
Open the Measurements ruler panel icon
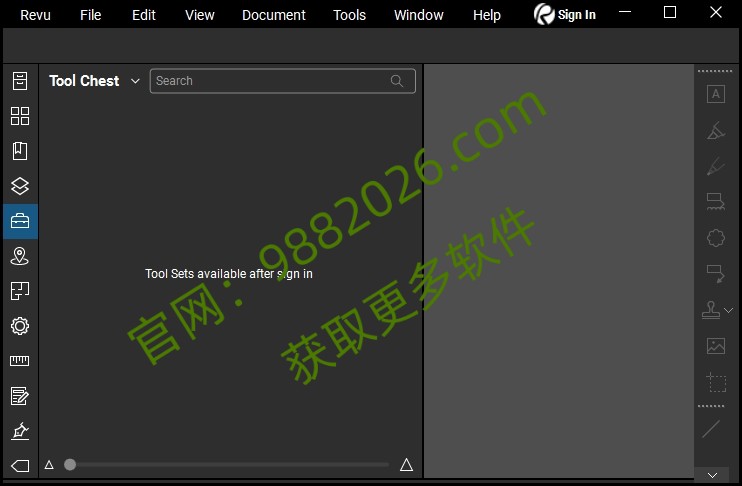[20, 361]
